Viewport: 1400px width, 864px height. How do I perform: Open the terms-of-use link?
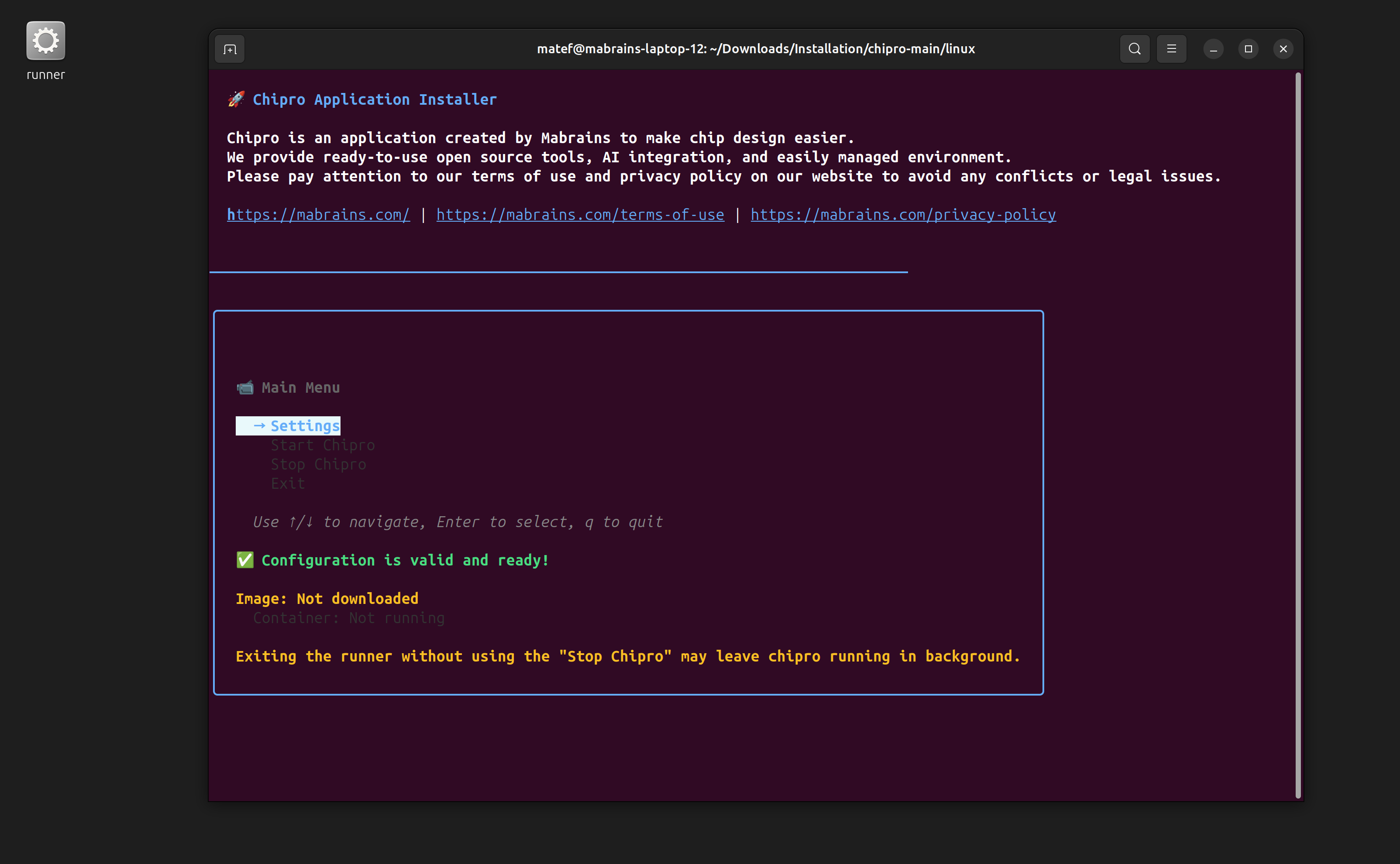click(580, 214)
